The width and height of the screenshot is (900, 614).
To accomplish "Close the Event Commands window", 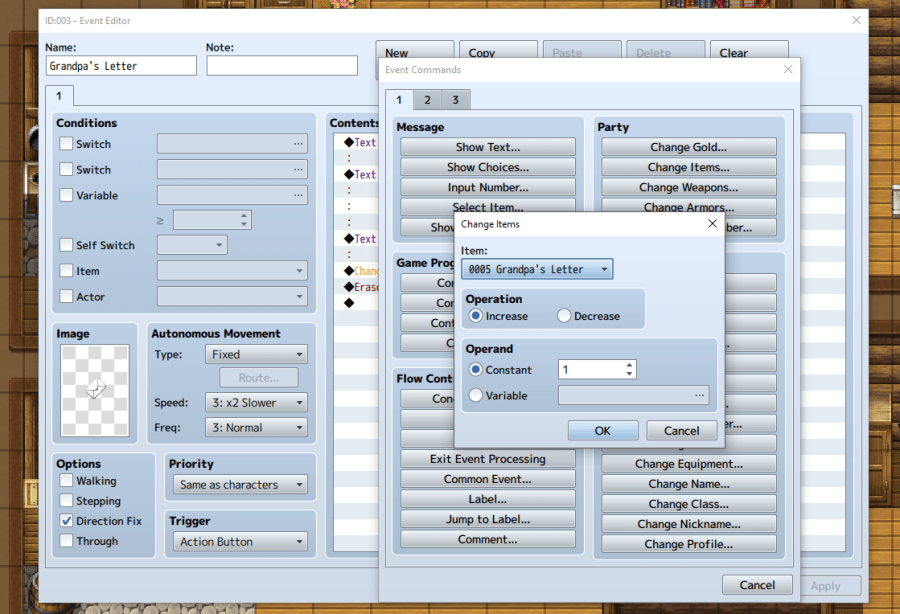I will coord(788,69).
